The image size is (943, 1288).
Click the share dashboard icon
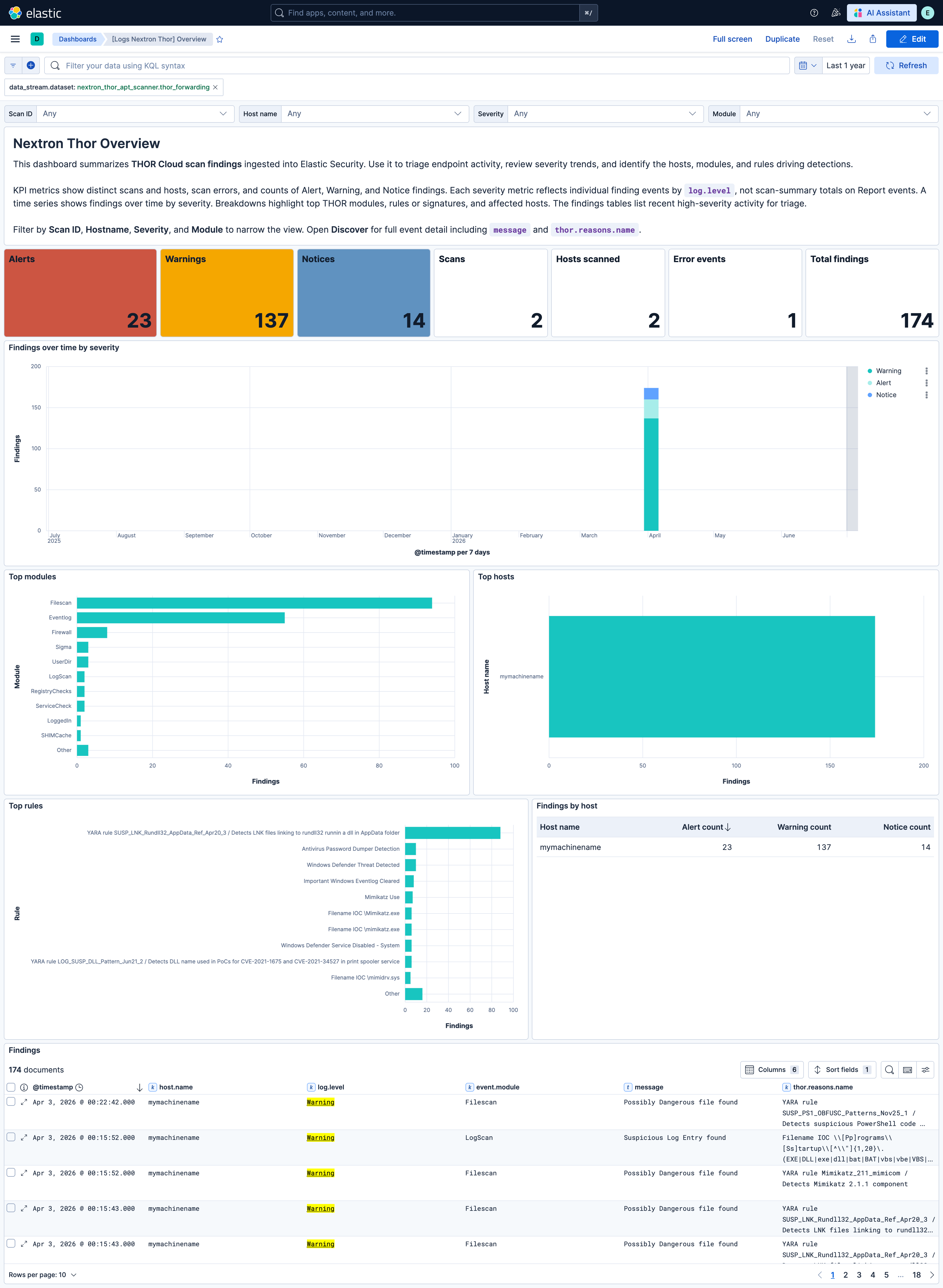tap(873, 39)
